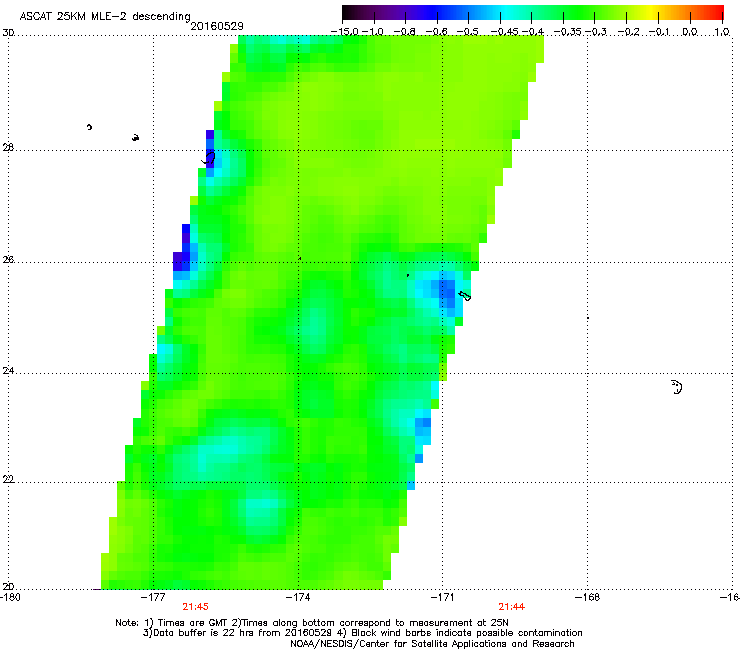This screenshot has width=740, height=650.
Task: Click the longitude label '-171'
Action: coord(442,597)
